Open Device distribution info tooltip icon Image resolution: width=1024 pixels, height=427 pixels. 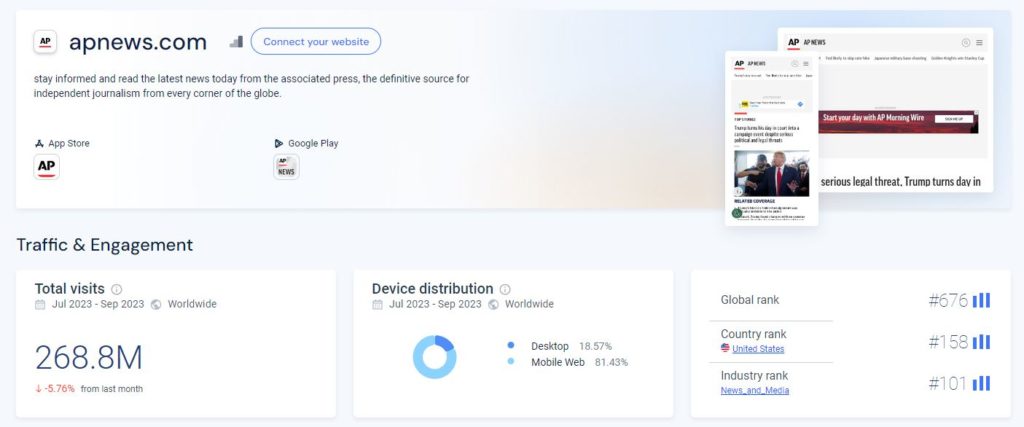point(505,289)
